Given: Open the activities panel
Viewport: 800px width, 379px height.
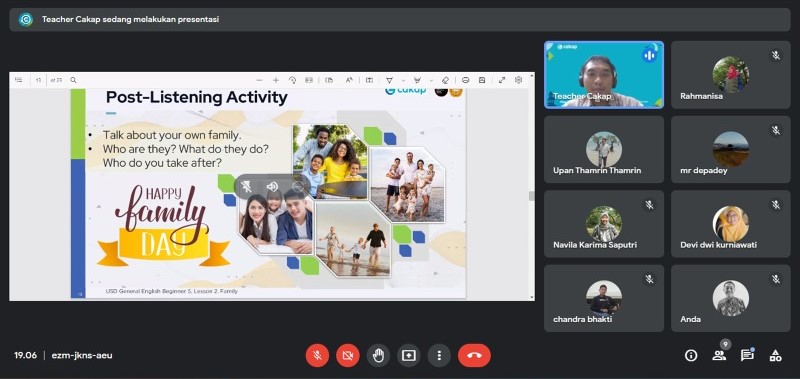Looking at the screenshot, I should (776, 356).
